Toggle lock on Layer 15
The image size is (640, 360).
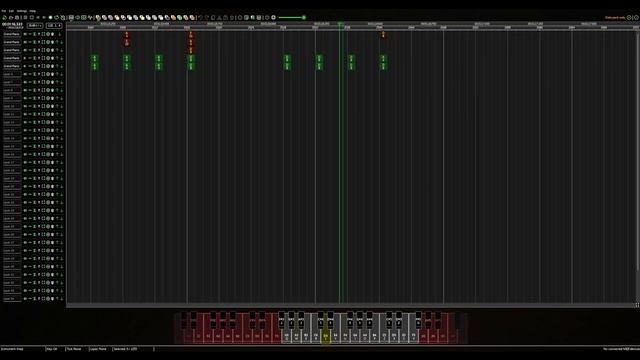tap(34, 147)
